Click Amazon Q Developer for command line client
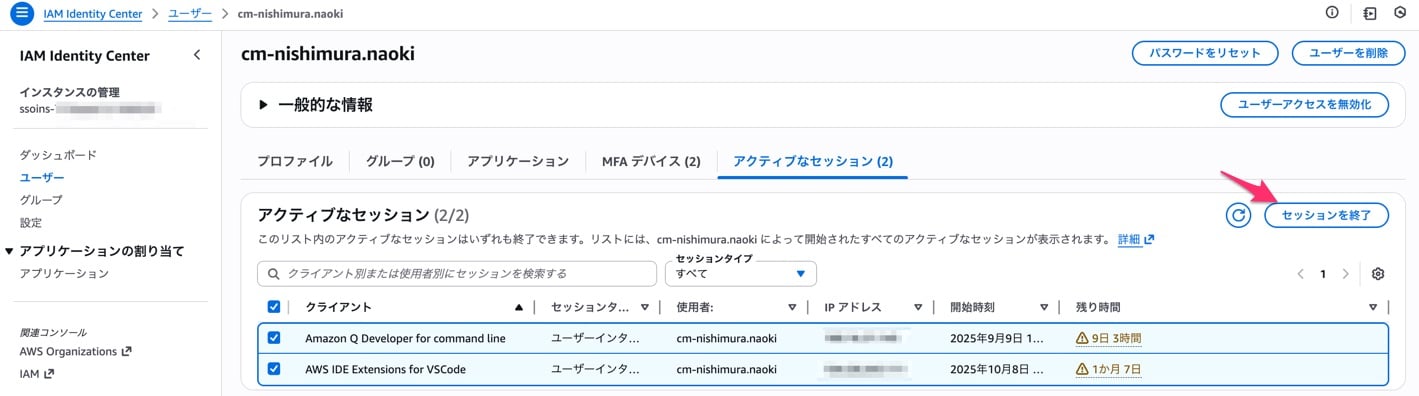Image resolution: width=1419 pixels, height=396 pixels. tap(405, 339)
